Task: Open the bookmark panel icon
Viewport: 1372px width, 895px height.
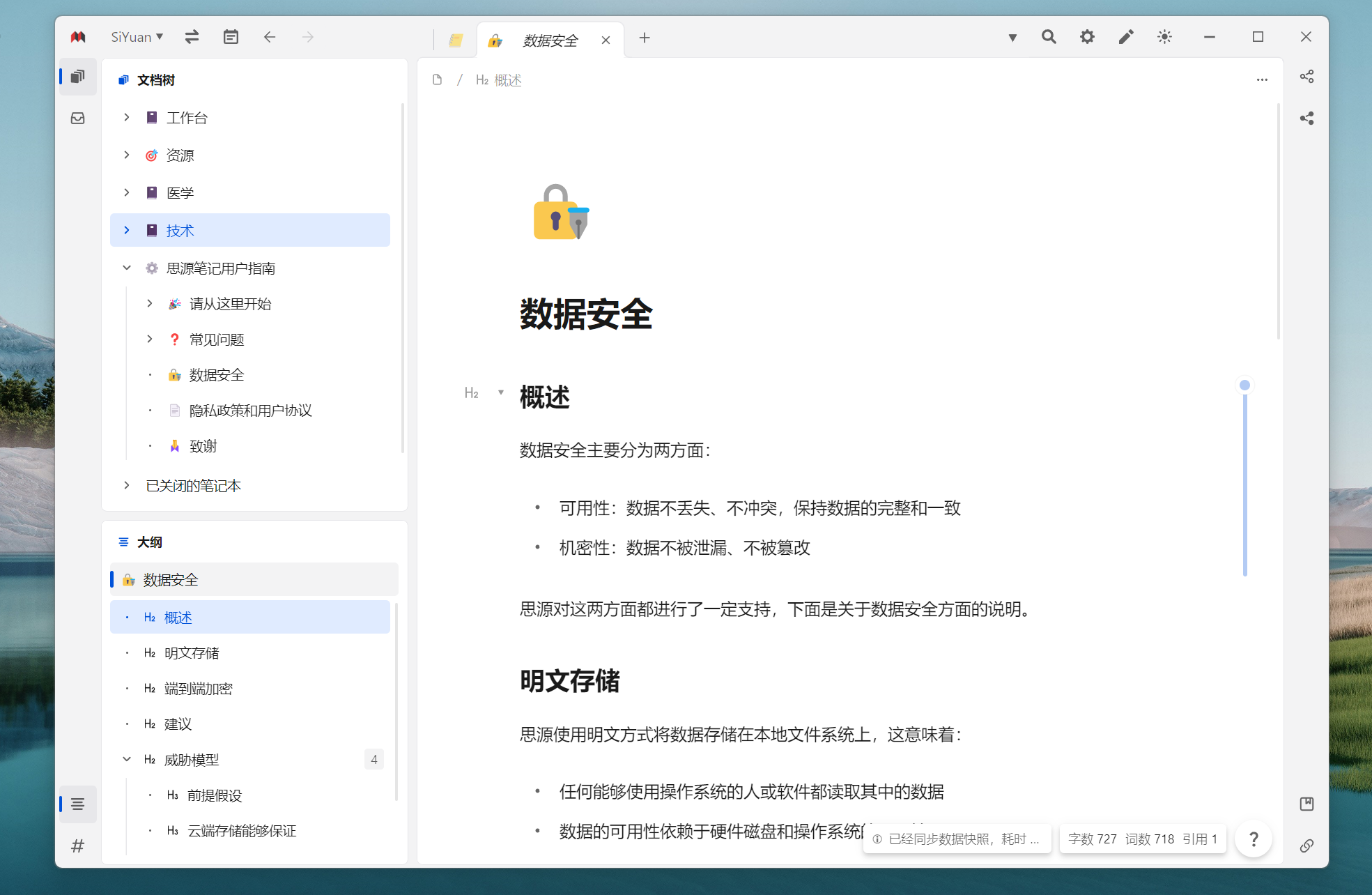Action: pyautogui.click(x=1307, y=804)
